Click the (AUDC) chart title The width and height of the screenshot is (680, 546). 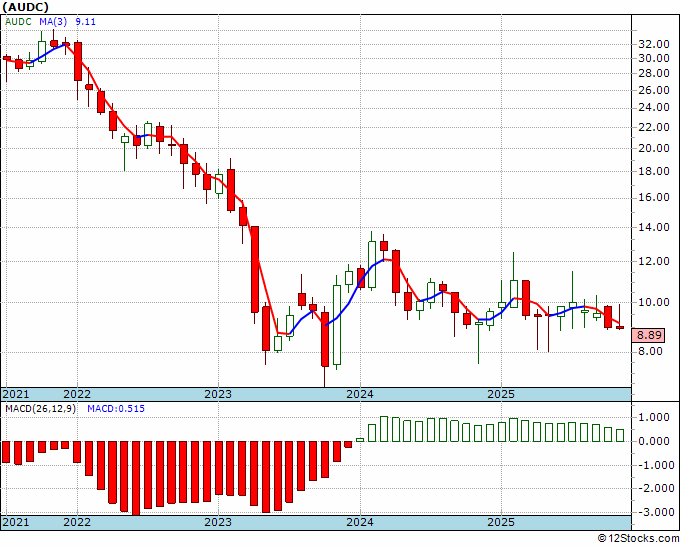[26, 7]
